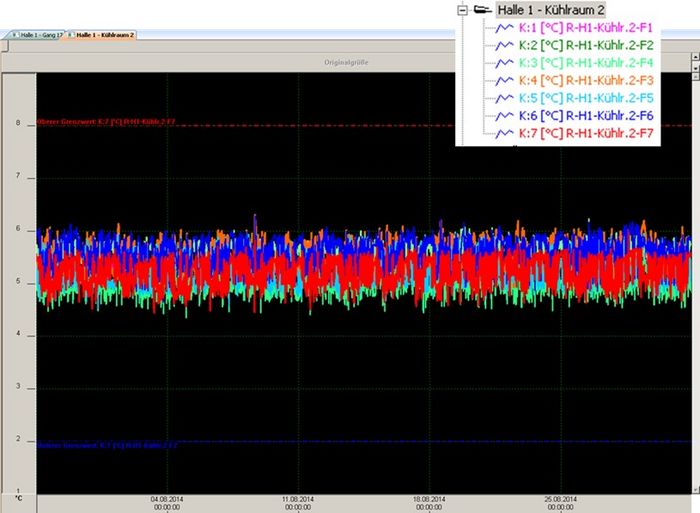This screenshot has width=700, height=513.
Task: Click the K:4 channel curve icon
Action: click(505, 80)
